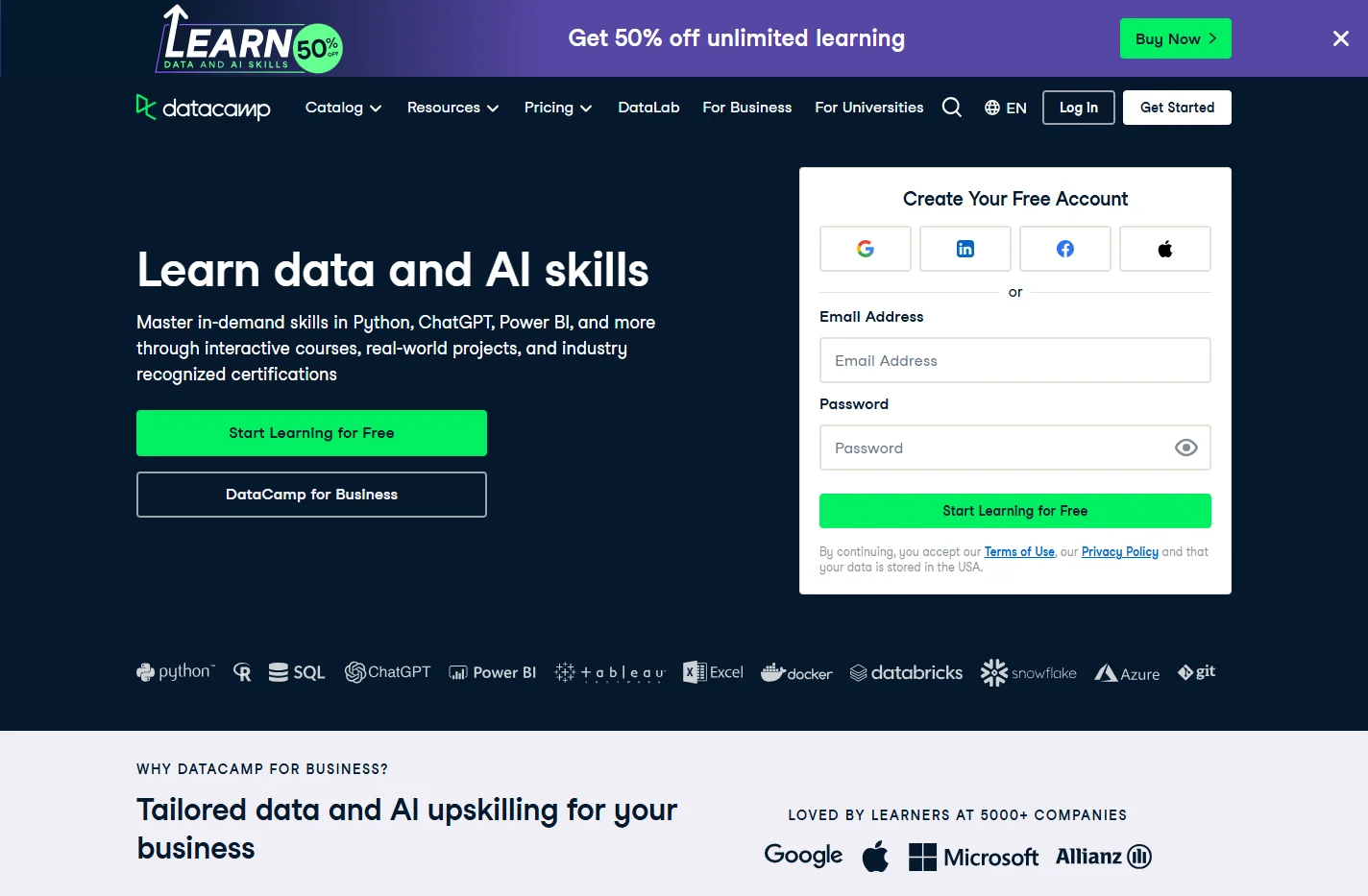Screen dimensions: 1368x896
Task: Click hero Start Learning for Free button
Action: click(311, 433)
